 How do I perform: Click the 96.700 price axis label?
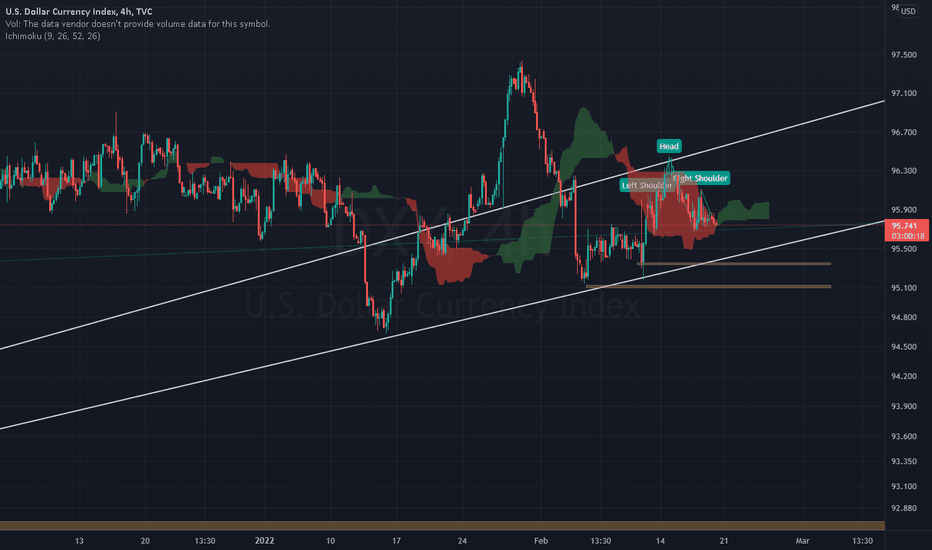(903, 132)
